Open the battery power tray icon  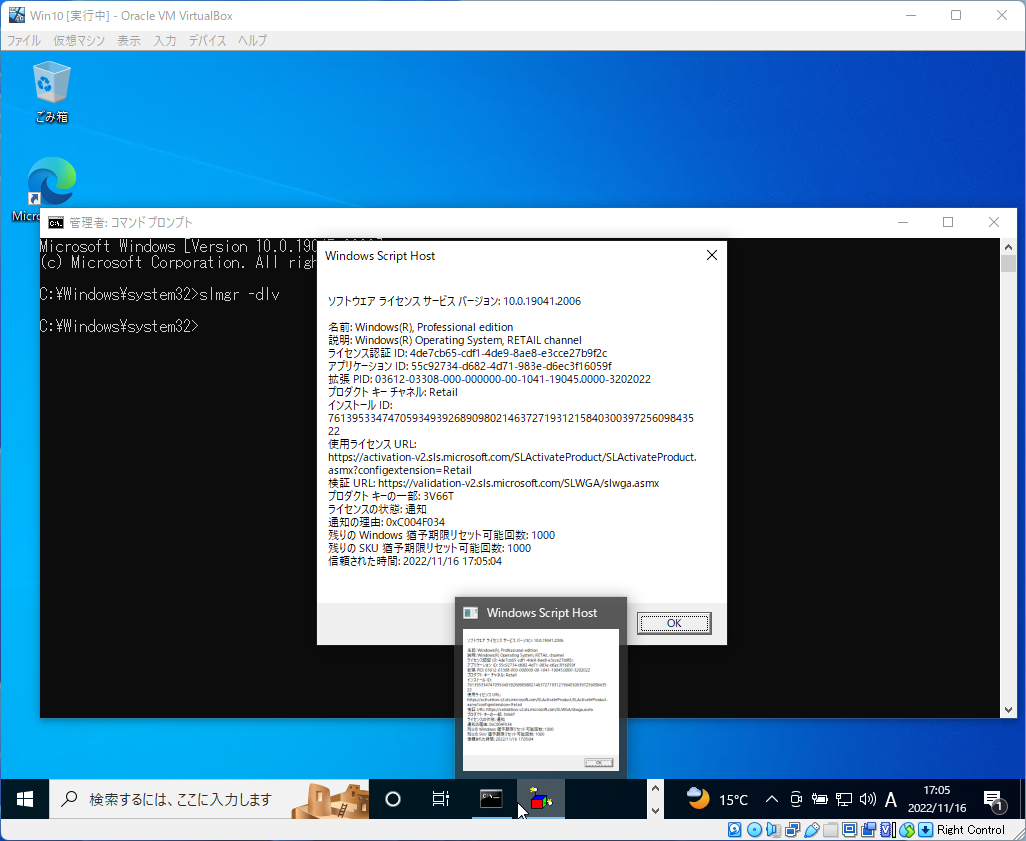click(820, 799)
